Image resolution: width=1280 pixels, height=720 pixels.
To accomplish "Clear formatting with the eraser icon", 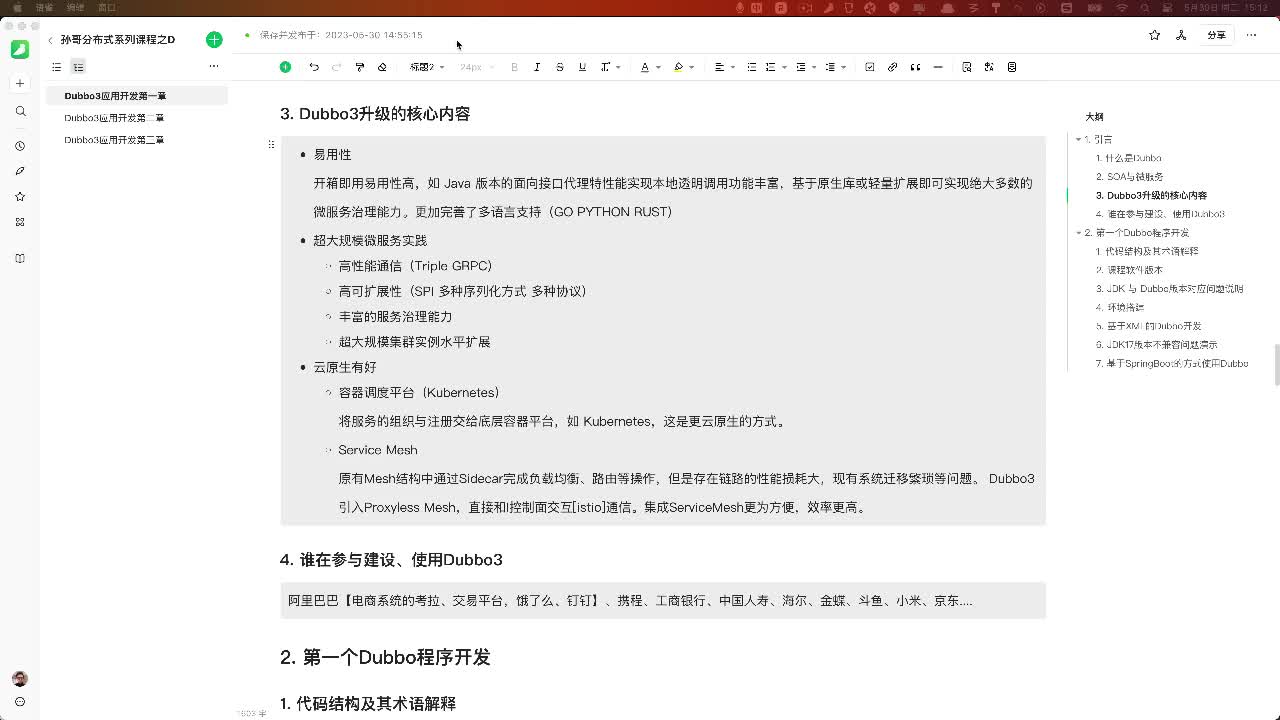I will (382, 67).
